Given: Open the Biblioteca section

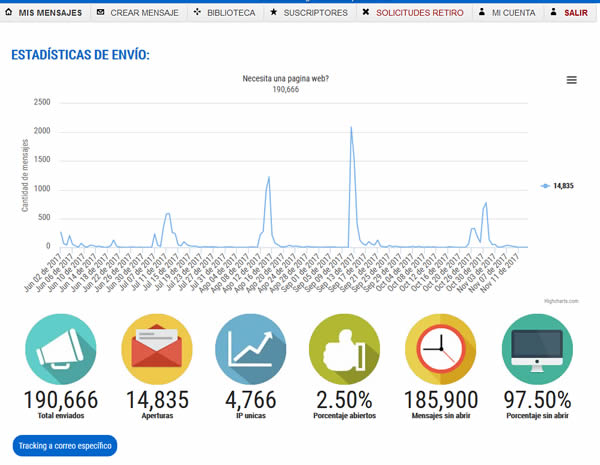Looking at the screenshot, I should 231,13.
